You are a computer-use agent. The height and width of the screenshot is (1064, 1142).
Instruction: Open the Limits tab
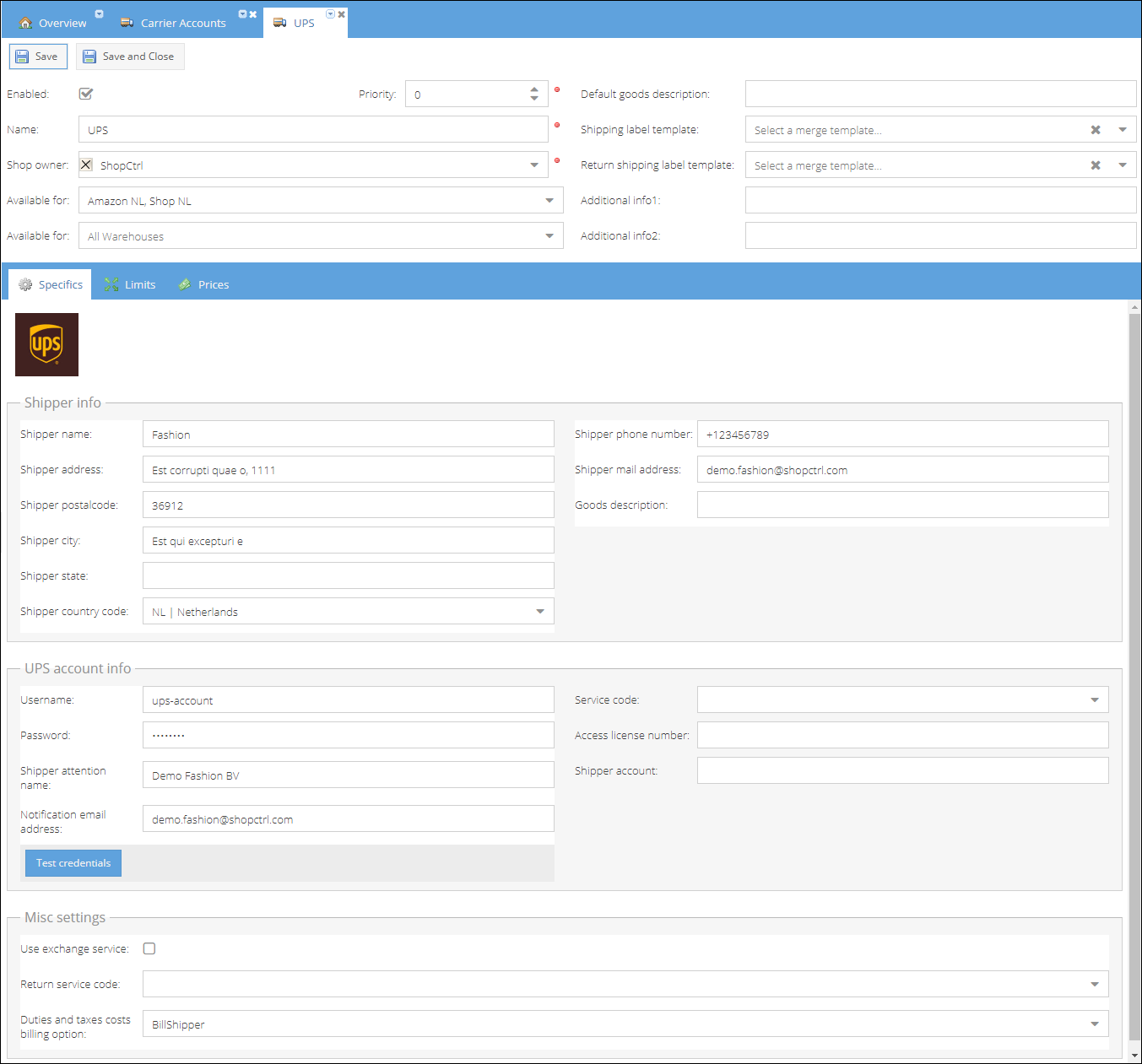click(130, 284)
